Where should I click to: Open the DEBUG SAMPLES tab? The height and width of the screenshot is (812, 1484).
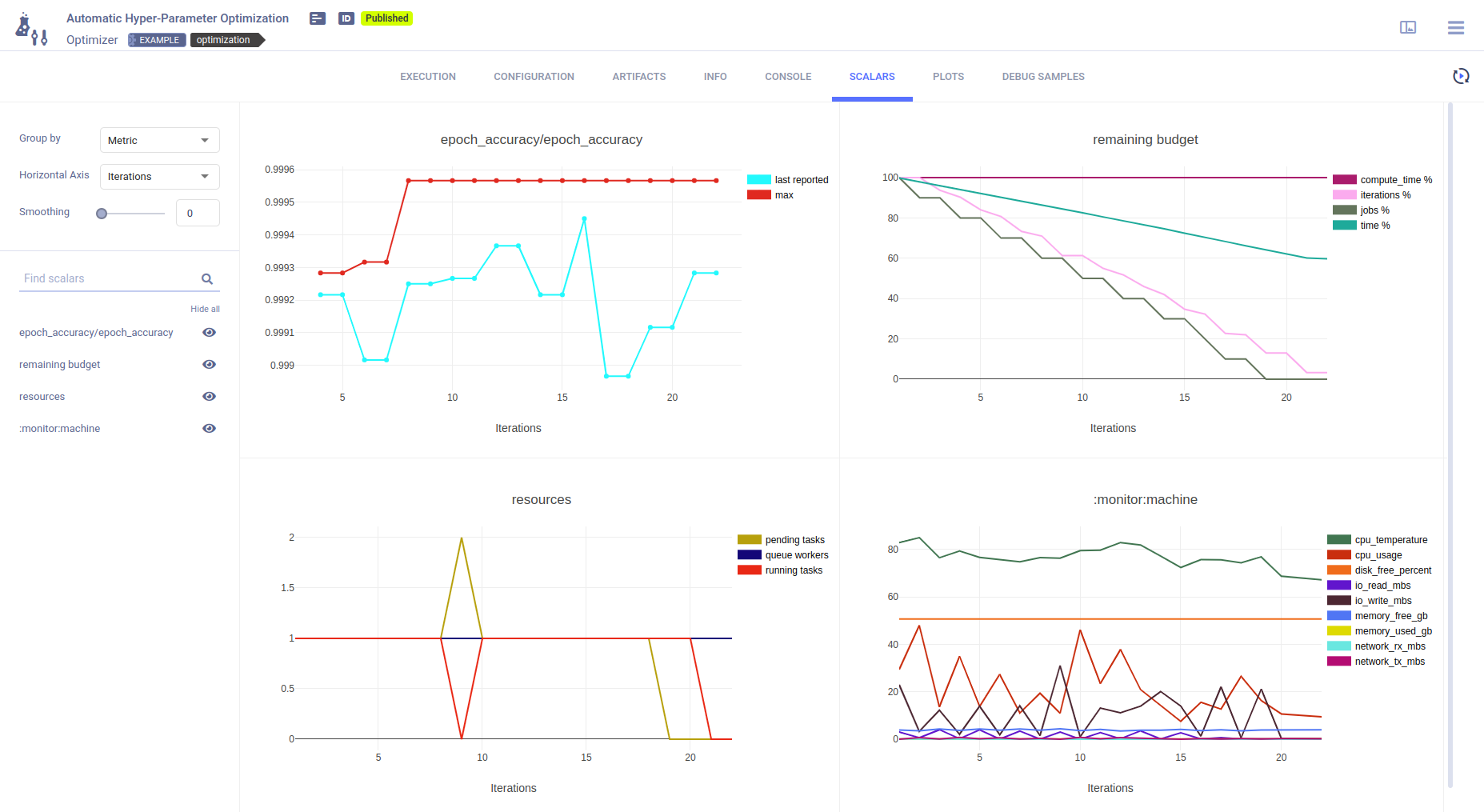[x=1042, y=77]
